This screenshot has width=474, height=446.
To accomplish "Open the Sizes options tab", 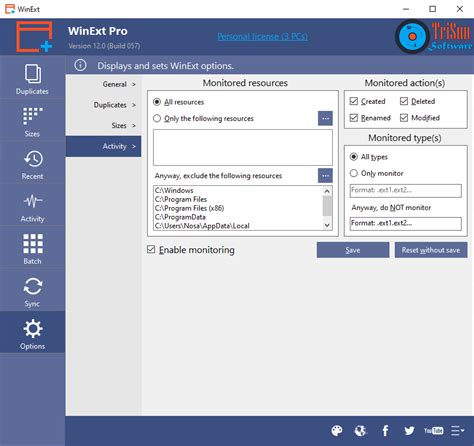I will [104, 126].
